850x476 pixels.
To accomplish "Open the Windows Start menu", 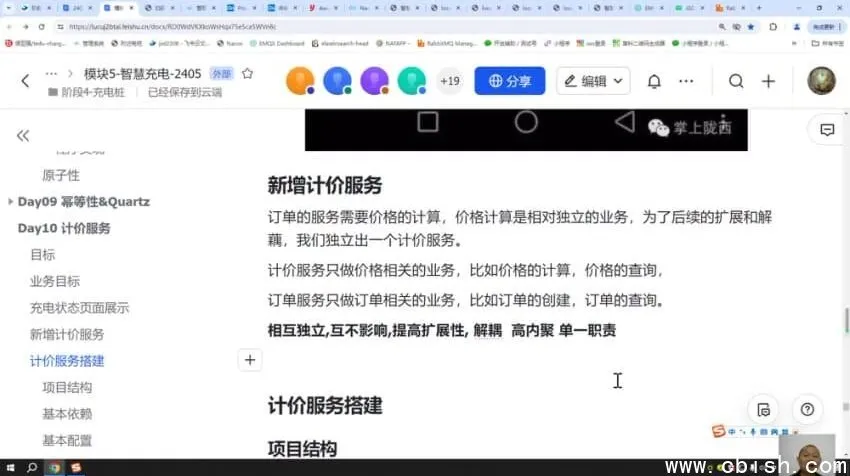I will [x=10, y=467].
